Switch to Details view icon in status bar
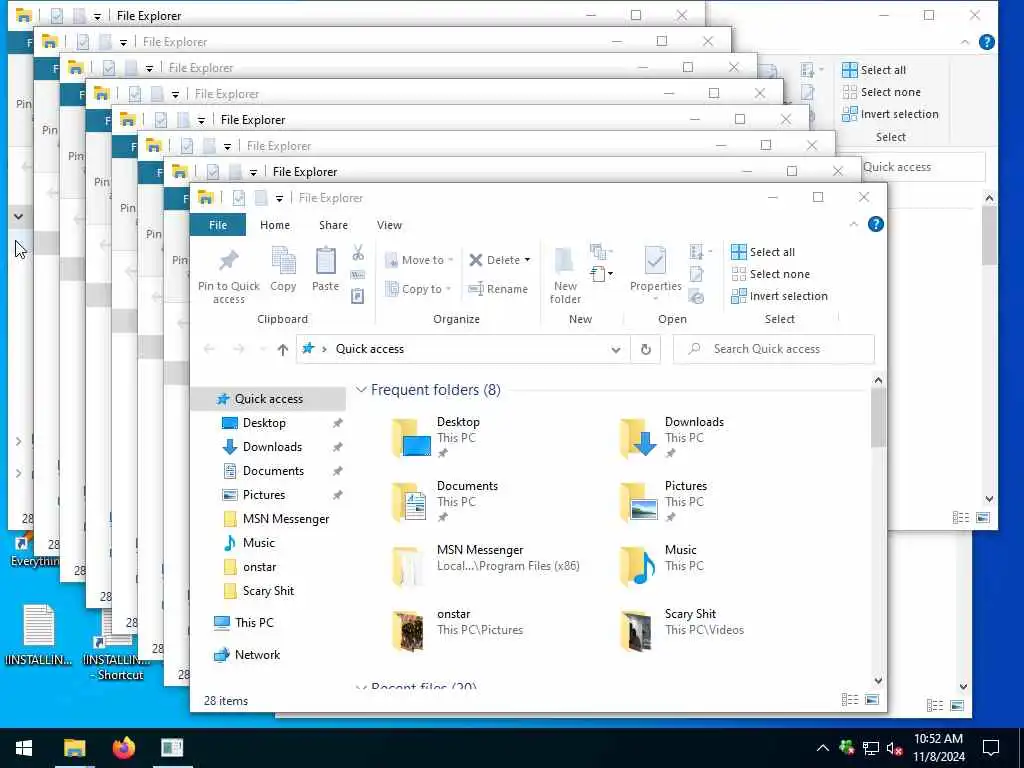Image resolution: width=1024 pixels, height=768 pixels. [x=850, y=700]
